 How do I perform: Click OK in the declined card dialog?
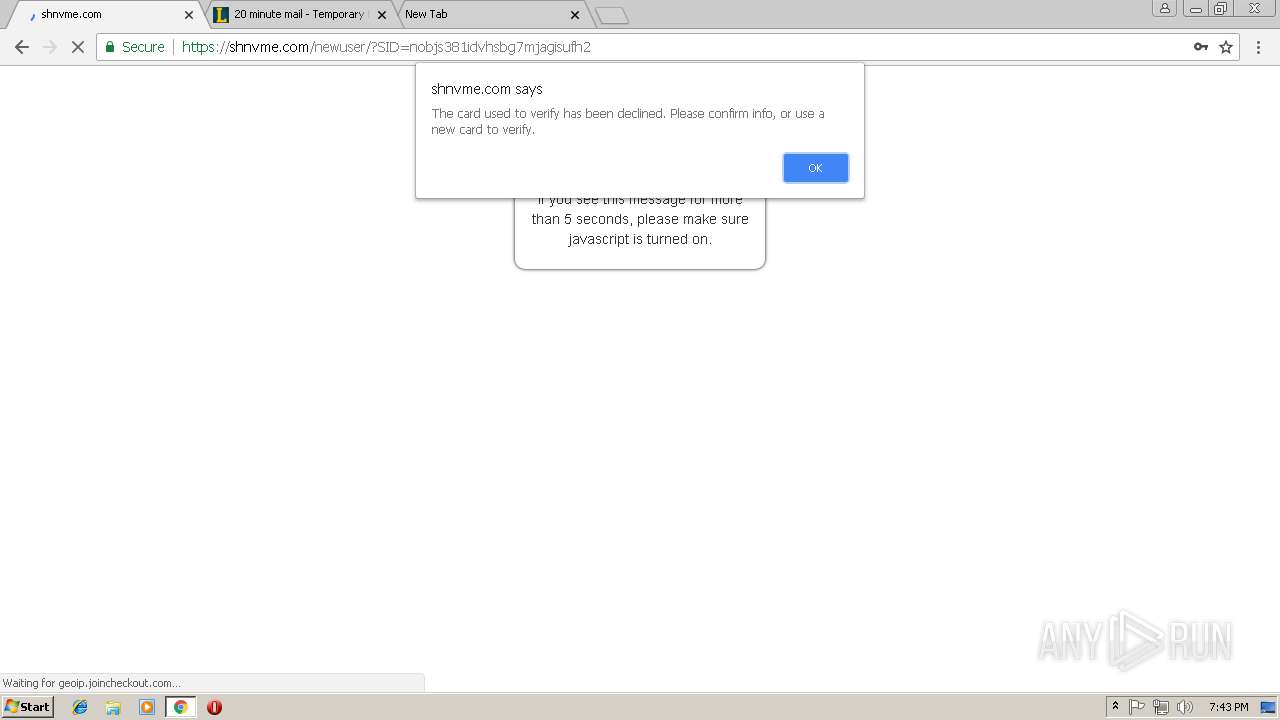click(815, 168)
